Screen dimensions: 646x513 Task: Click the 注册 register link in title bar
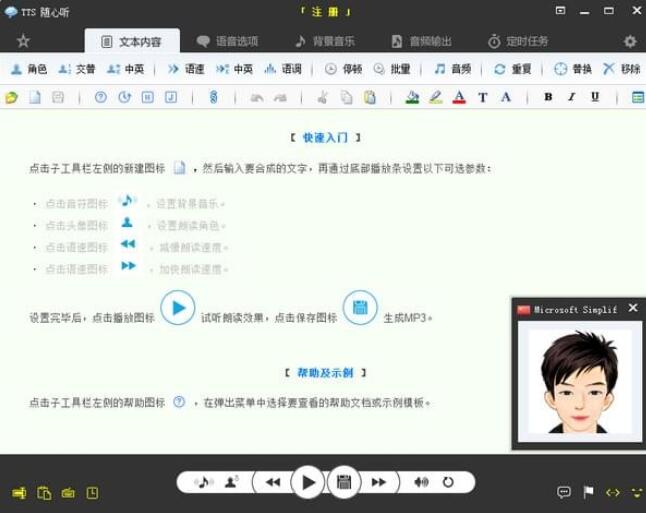coord(322,12)
